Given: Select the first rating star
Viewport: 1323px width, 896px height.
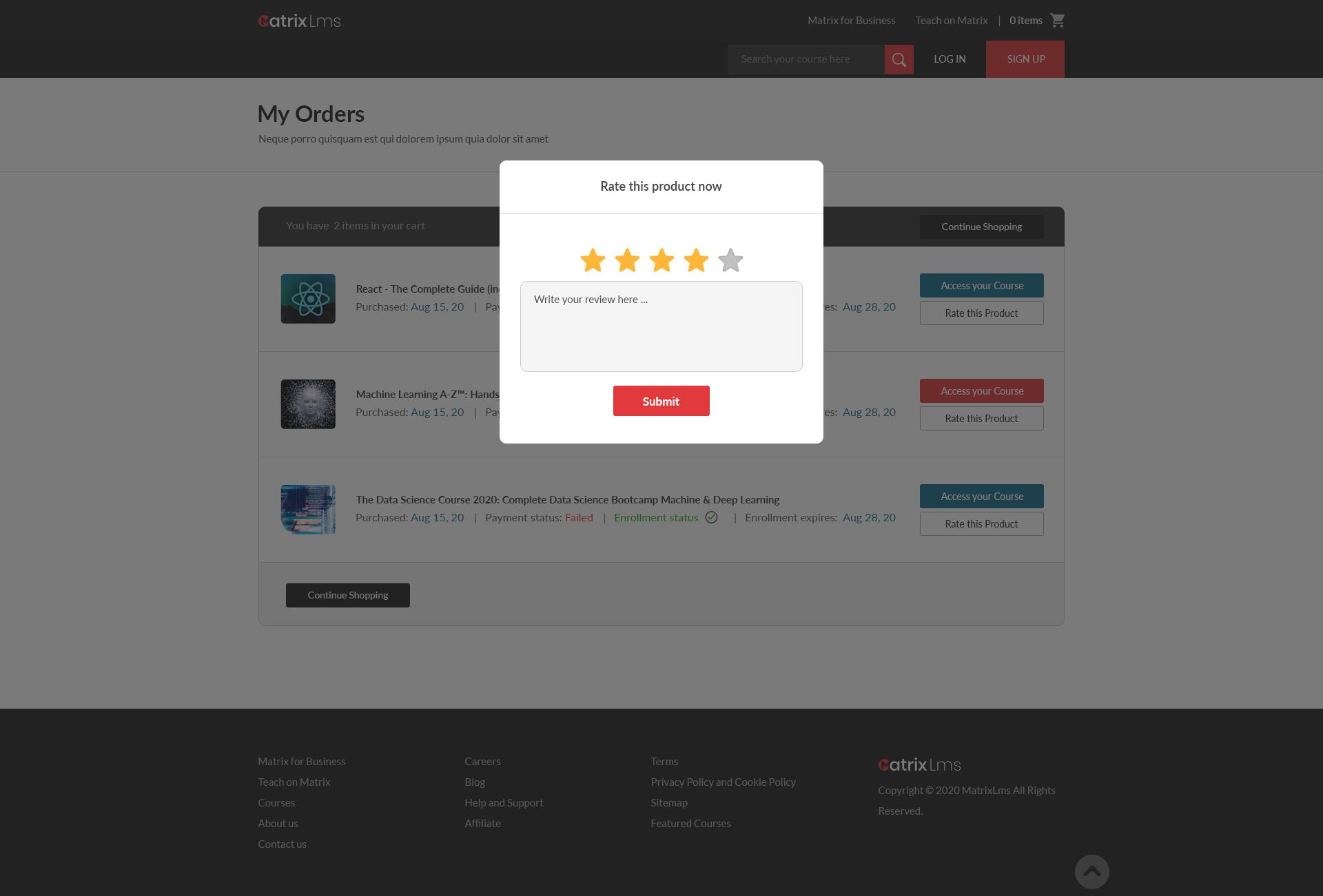Looking at the screenshot, I should (593, 260).
